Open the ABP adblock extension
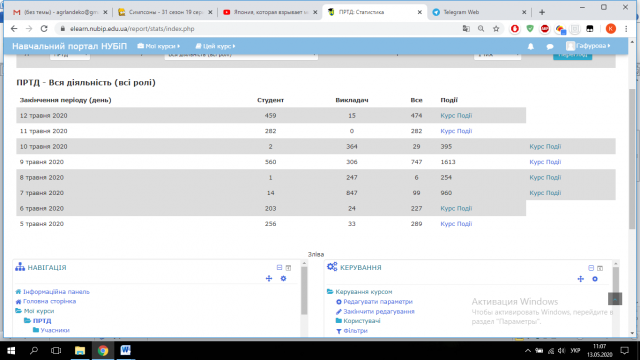Viewport: 640px width, 360px height. [545, 29]
